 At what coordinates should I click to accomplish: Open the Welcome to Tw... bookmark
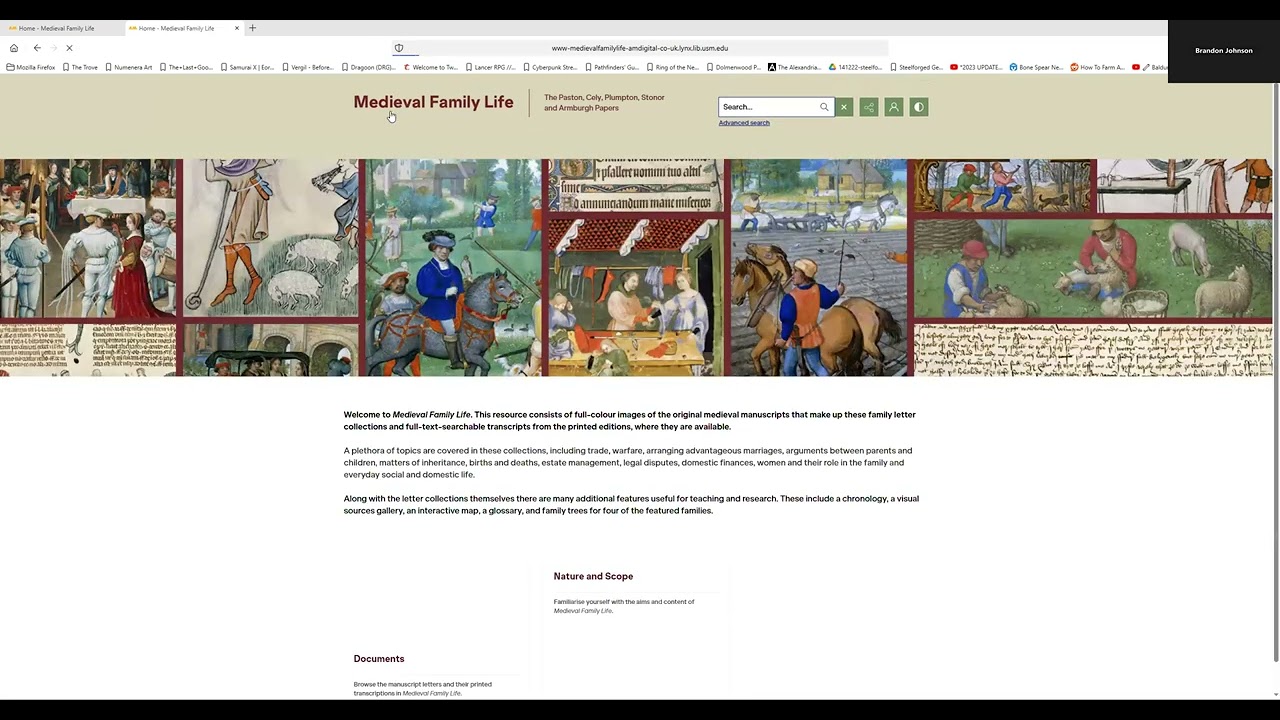[x=431, y=67]
